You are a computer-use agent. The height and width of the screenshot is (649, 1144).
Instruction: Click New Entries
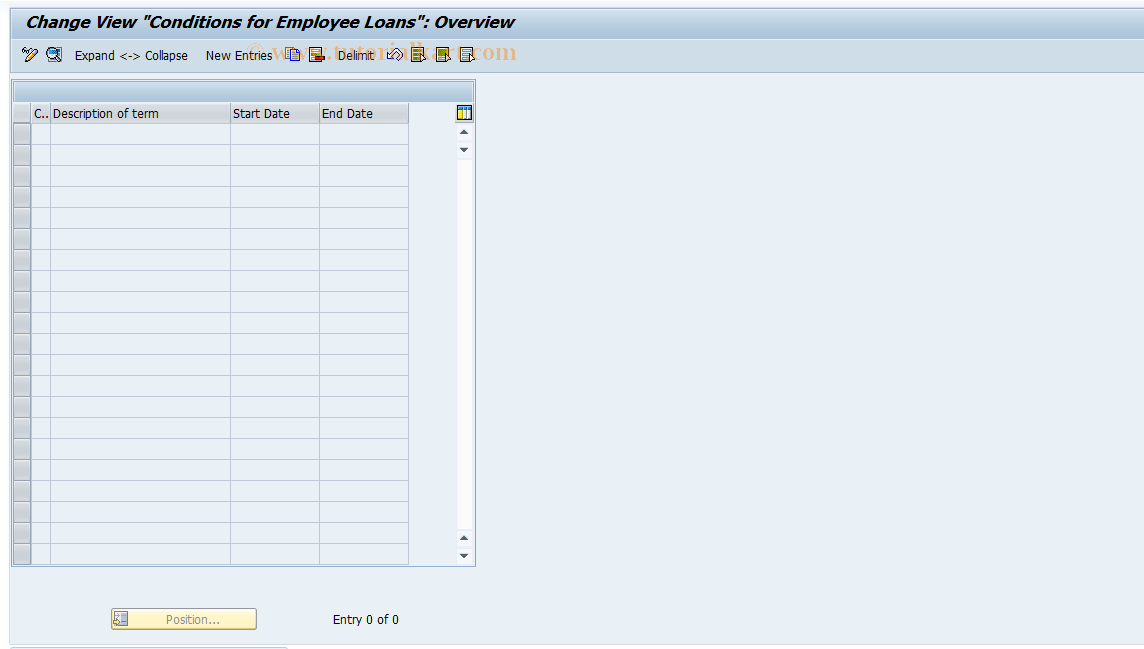[x=239, y=55]
